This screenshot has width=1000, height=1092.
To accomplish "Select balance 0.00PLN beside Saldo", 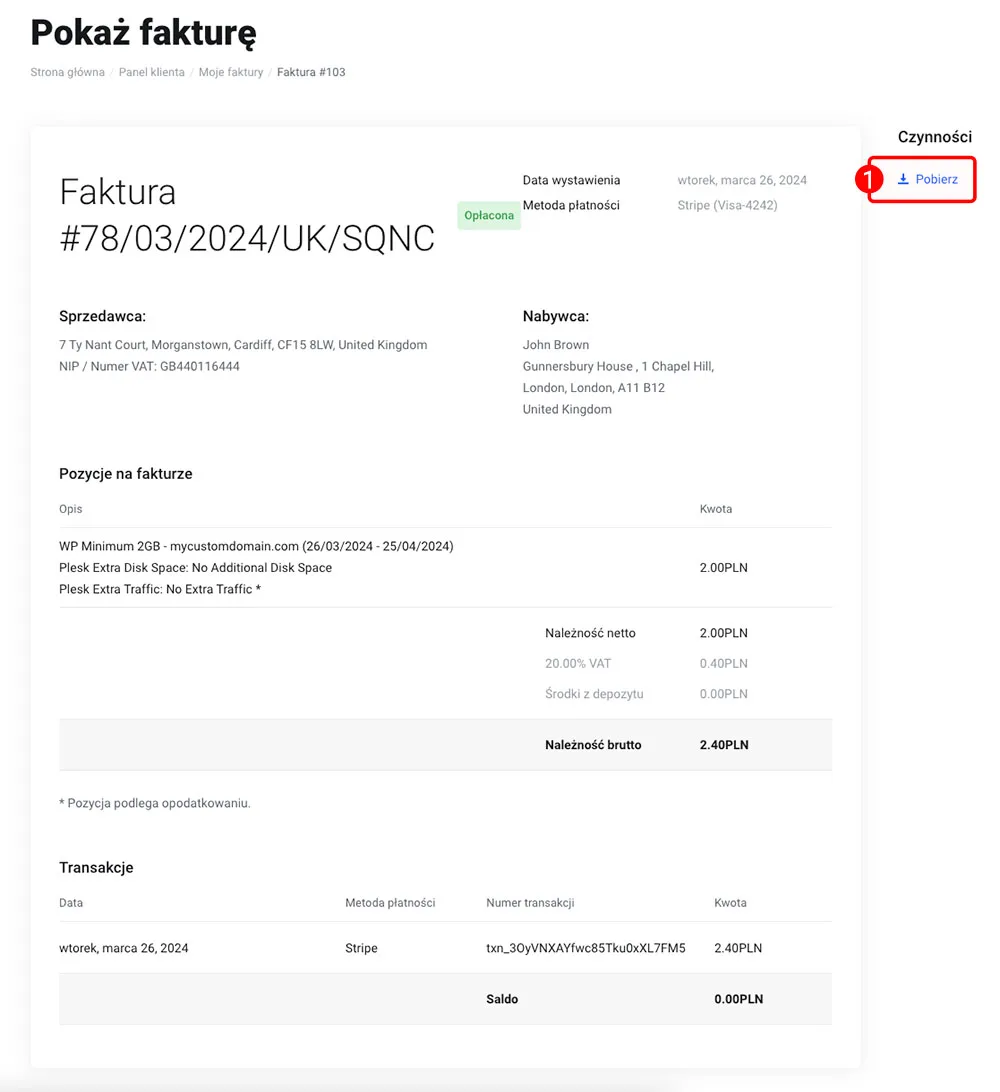I will coord(739,999).
